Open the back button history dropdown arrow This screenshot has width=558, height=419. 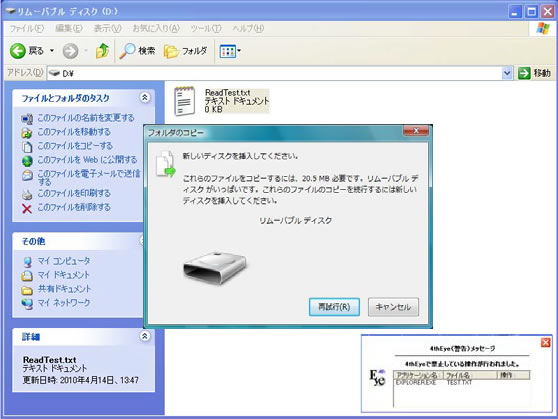52,51
